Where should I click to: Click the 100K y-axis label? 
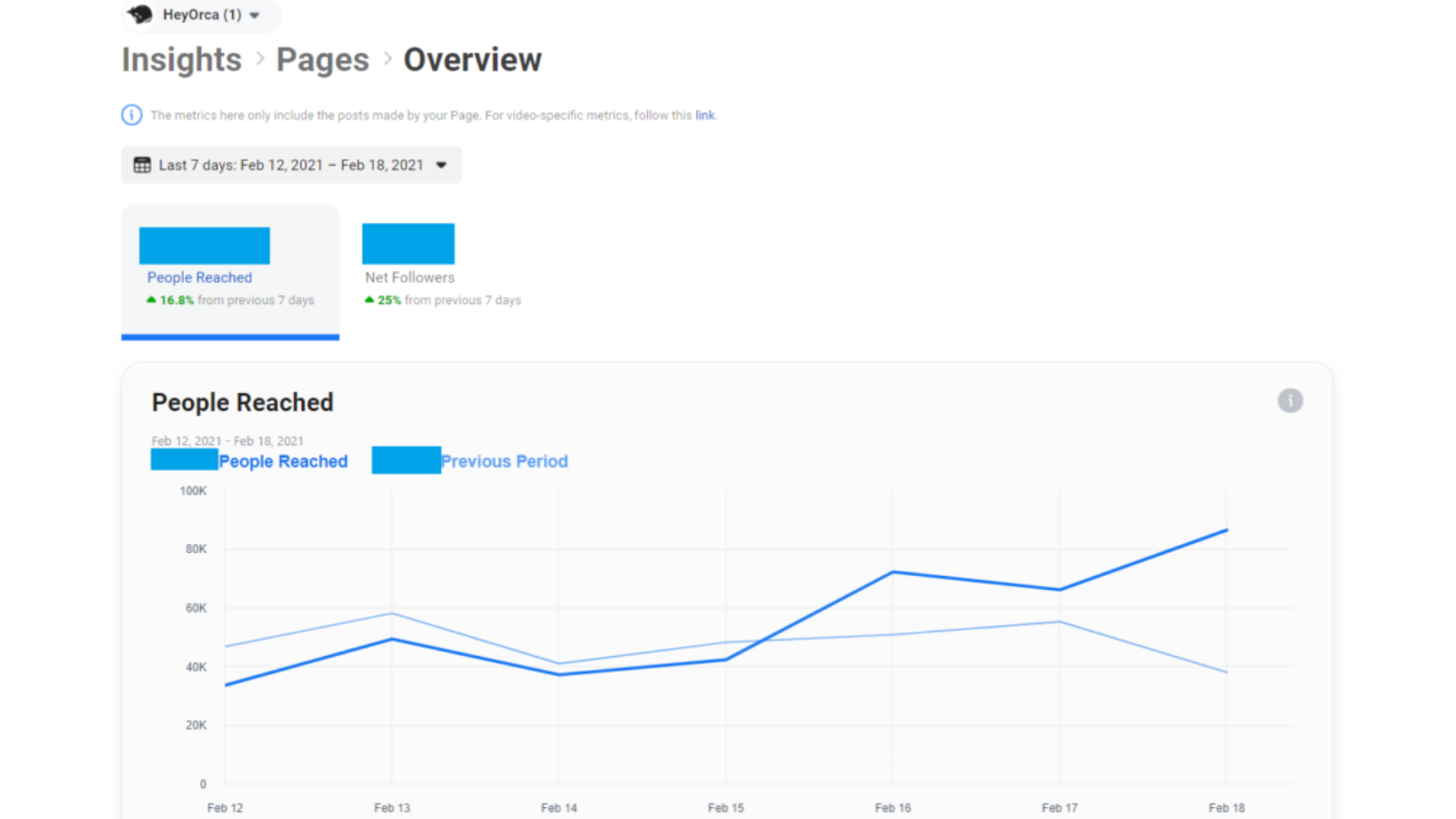[x=193, y=491]
